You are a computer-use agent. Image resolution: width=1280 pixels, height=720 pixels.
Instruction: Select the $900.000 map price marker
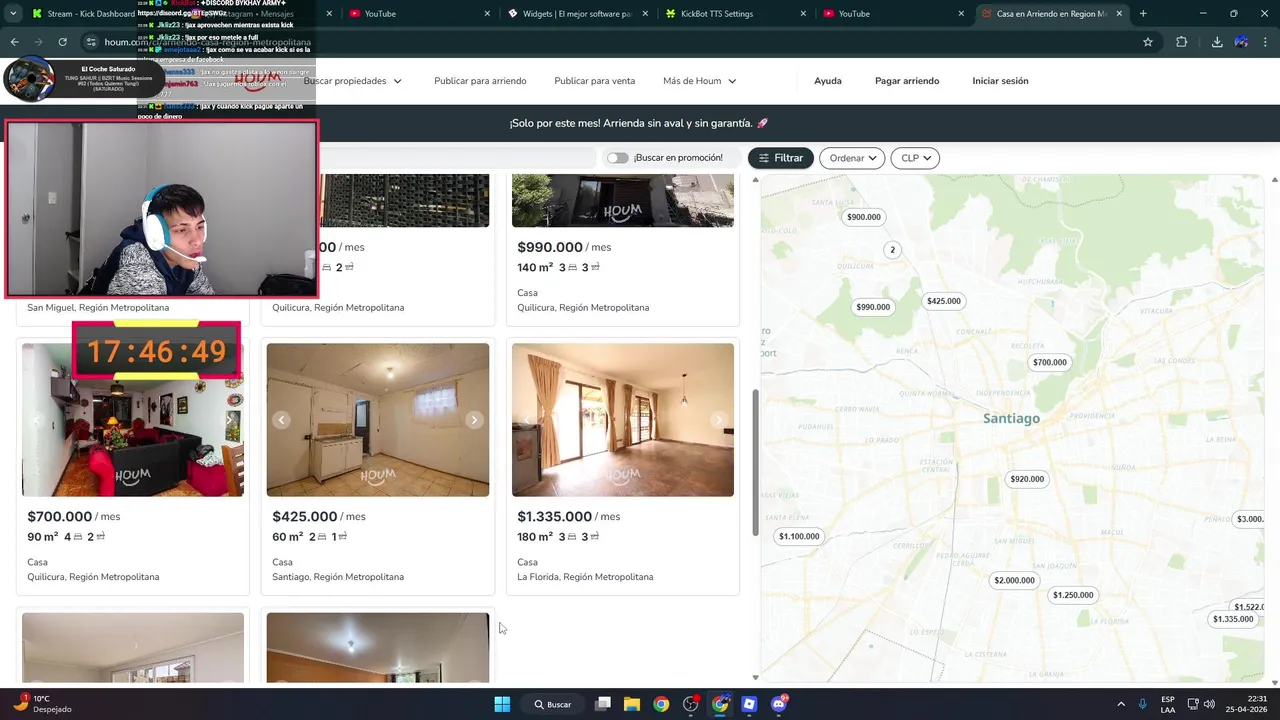(x=864, y=217)
